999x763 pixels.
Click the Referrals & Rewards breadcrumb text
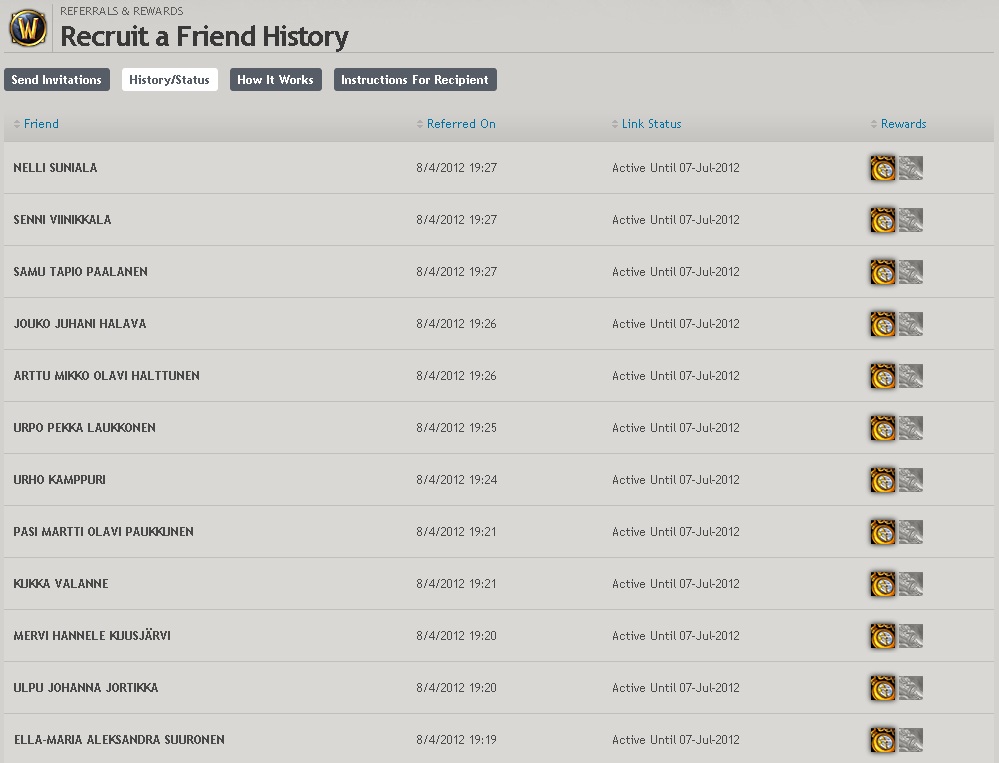point(121,11)
